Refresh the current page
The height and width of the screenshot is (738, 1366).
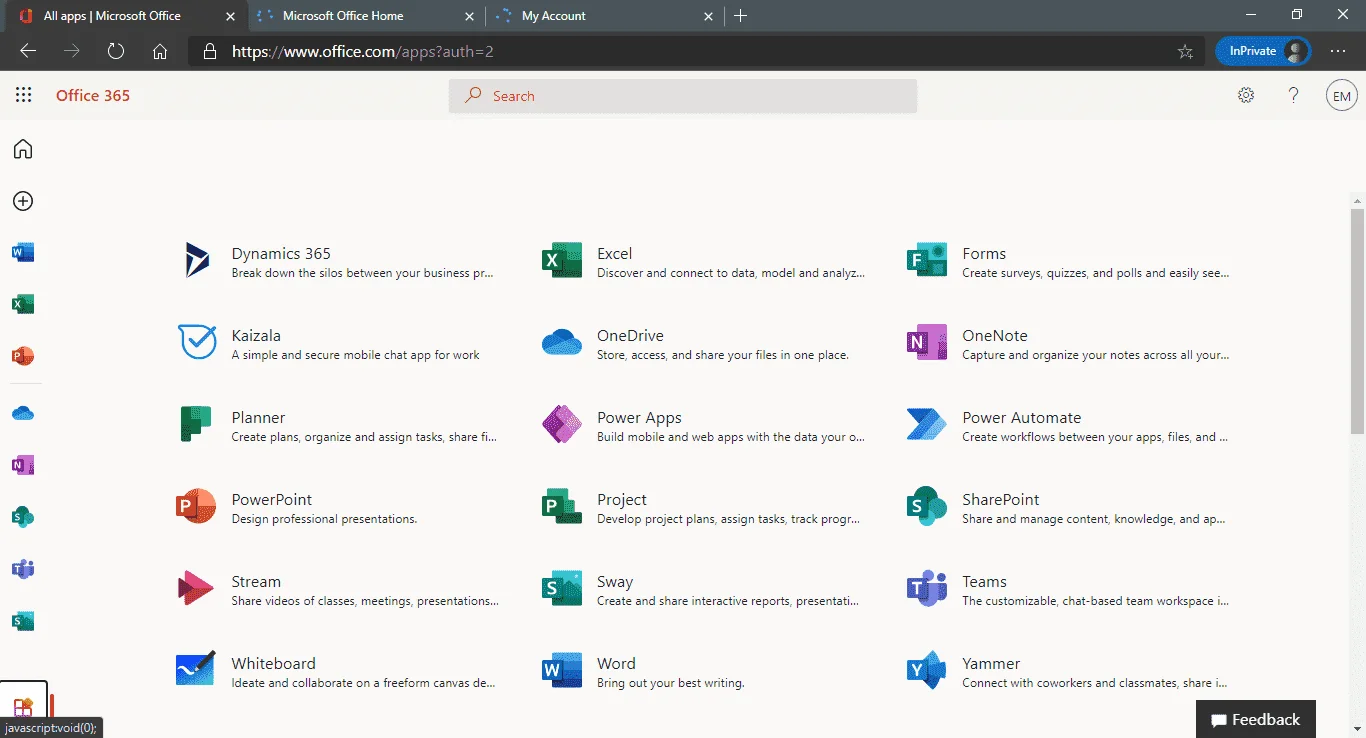pyautogui.click(x=116, y=51)
